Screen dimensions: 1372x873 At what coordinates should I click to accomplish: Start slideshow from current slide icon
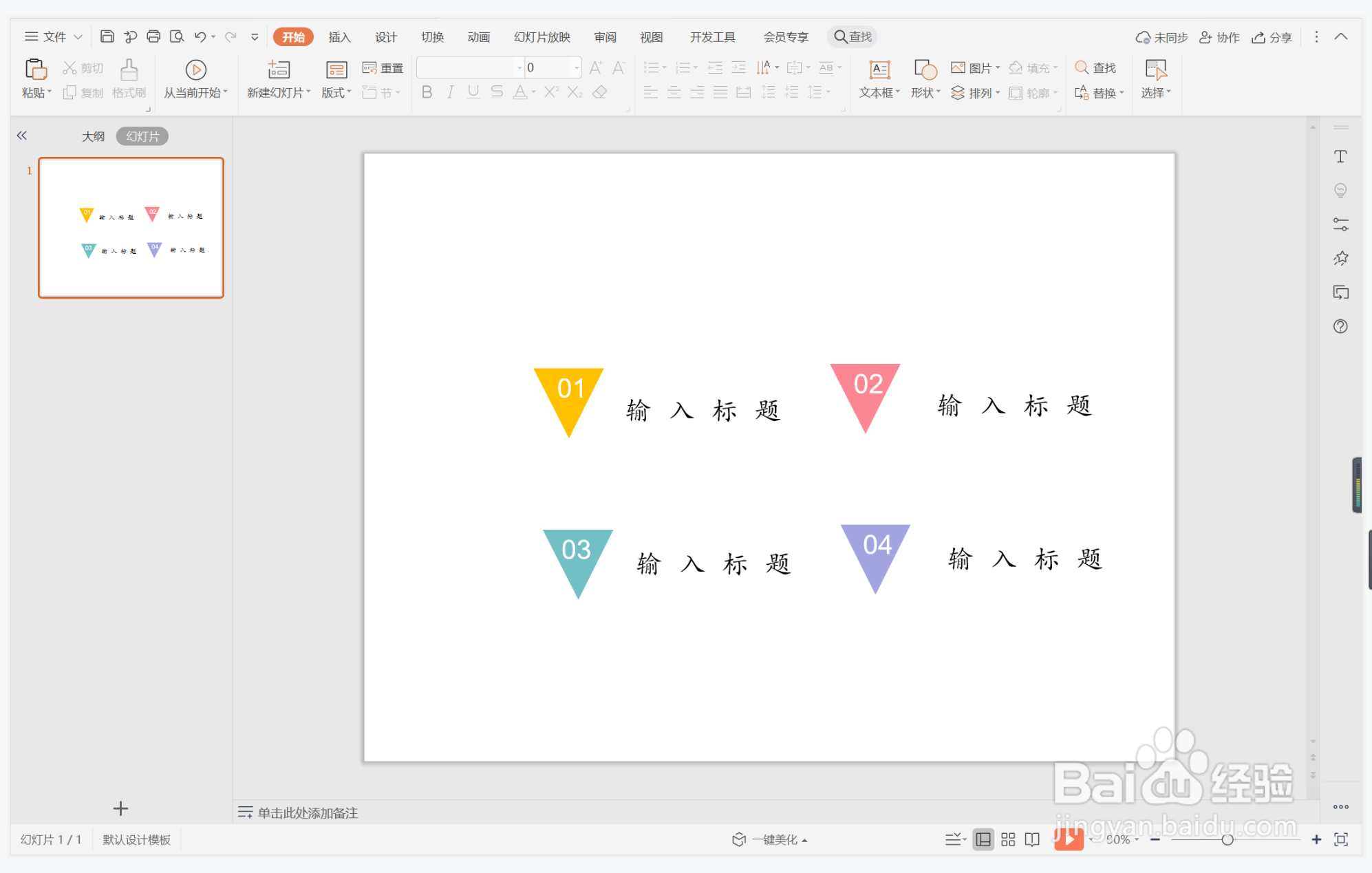click(195, 69)
